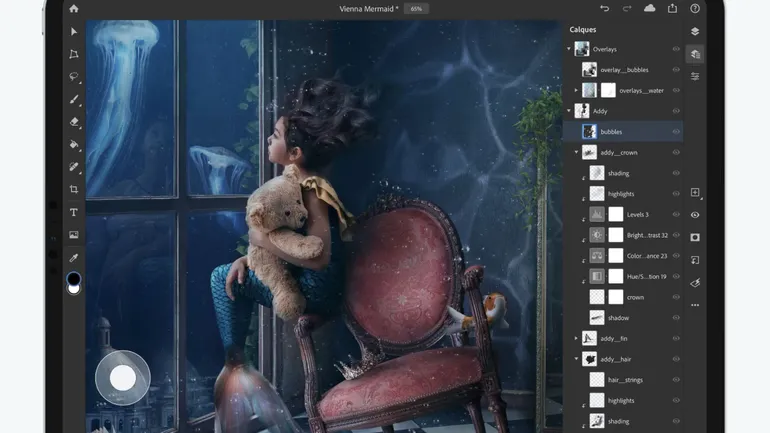The image size is (770, 433).
Task: Hide the hair__strings layer
Action: pyautogui.click(x=676, y=379)
